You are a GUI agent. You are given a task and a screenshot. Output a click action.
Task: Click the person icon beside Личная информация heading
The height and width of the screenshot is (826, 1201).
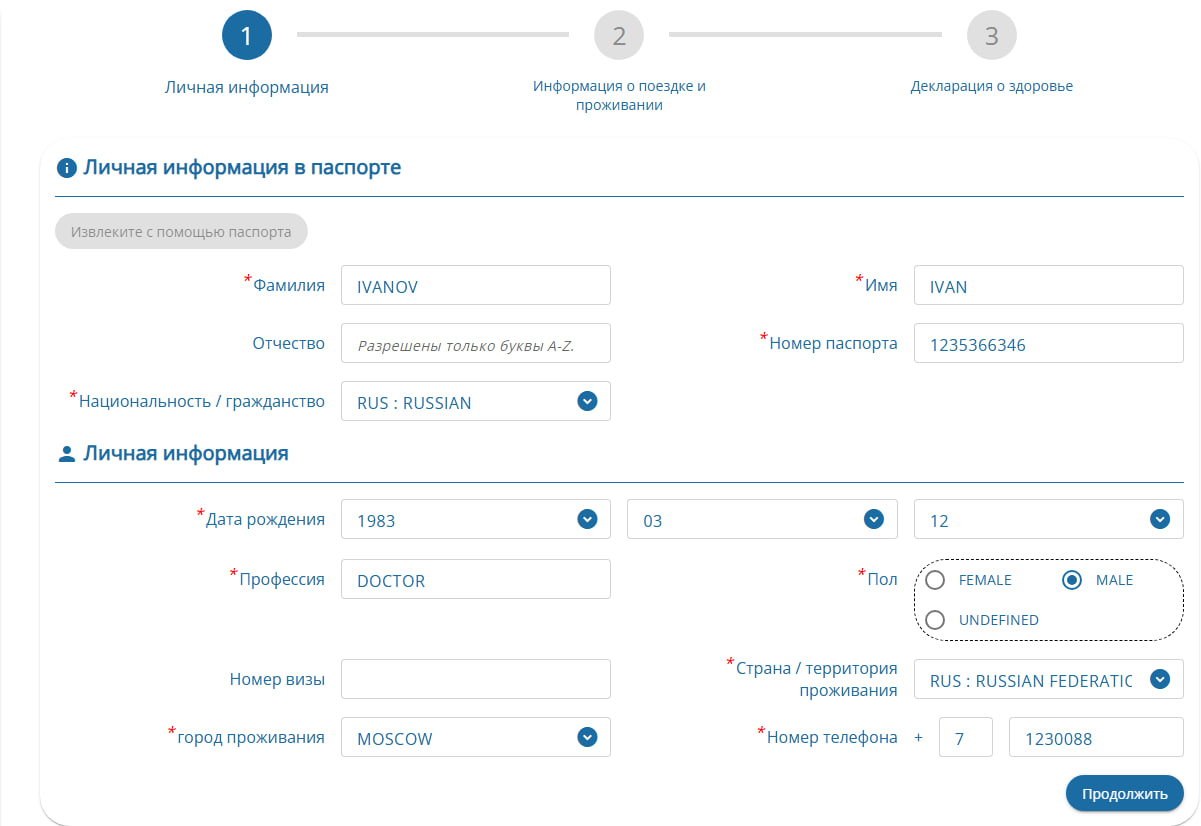pyautogui.click(x=67, y=454)
